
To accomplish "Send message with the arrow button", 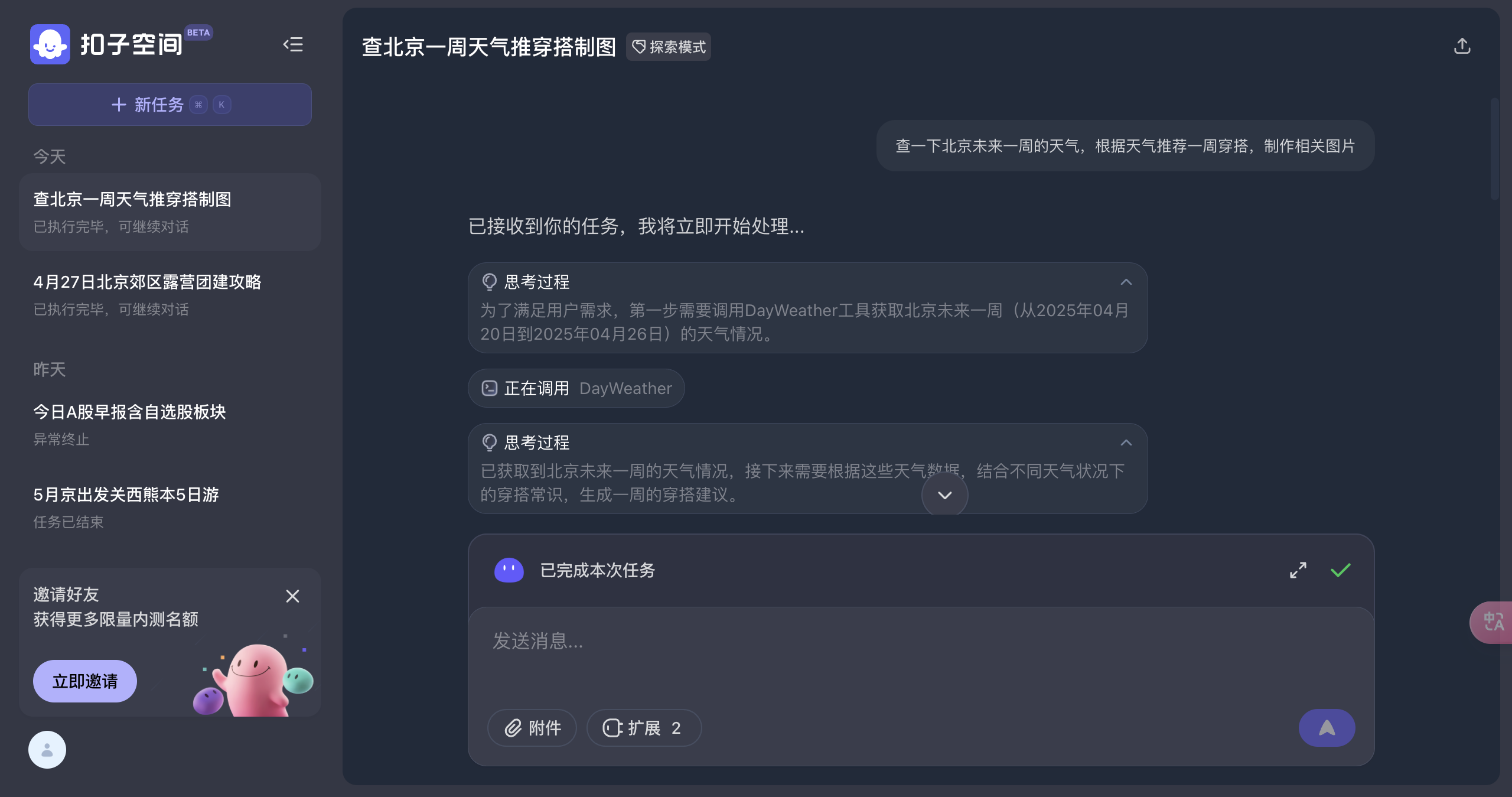I will tap(1327, 728).
